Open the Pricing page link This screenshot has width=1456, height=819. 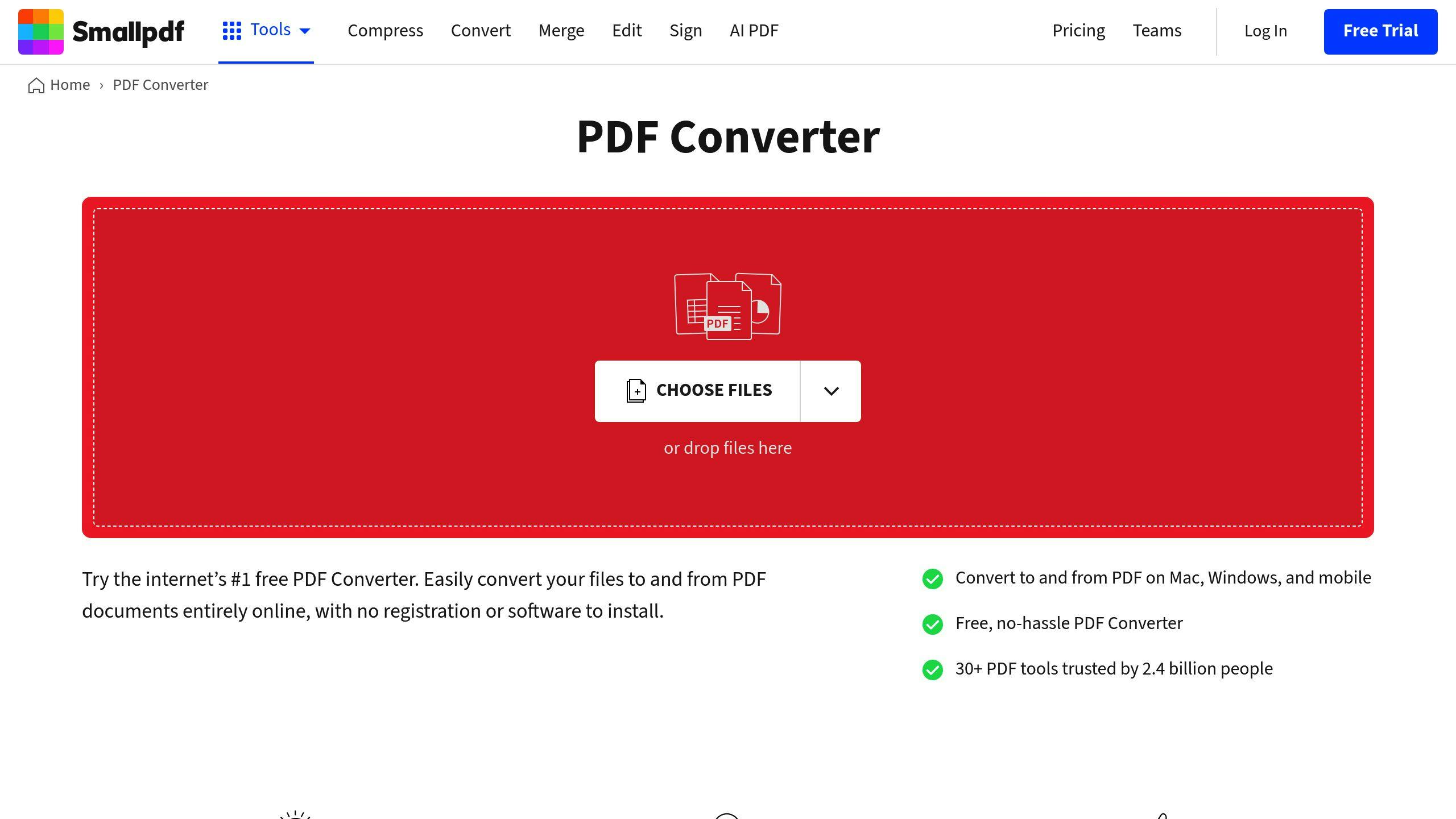(x=1078, y=30)
